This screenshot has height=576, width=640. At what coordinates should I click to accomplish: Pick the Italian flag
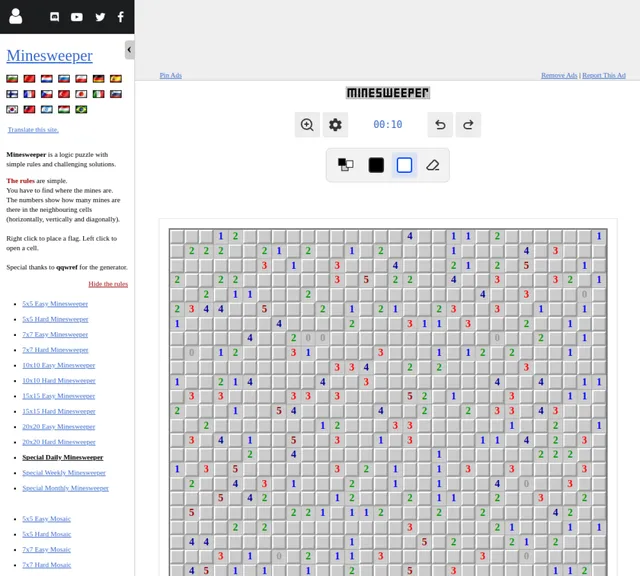98,94
